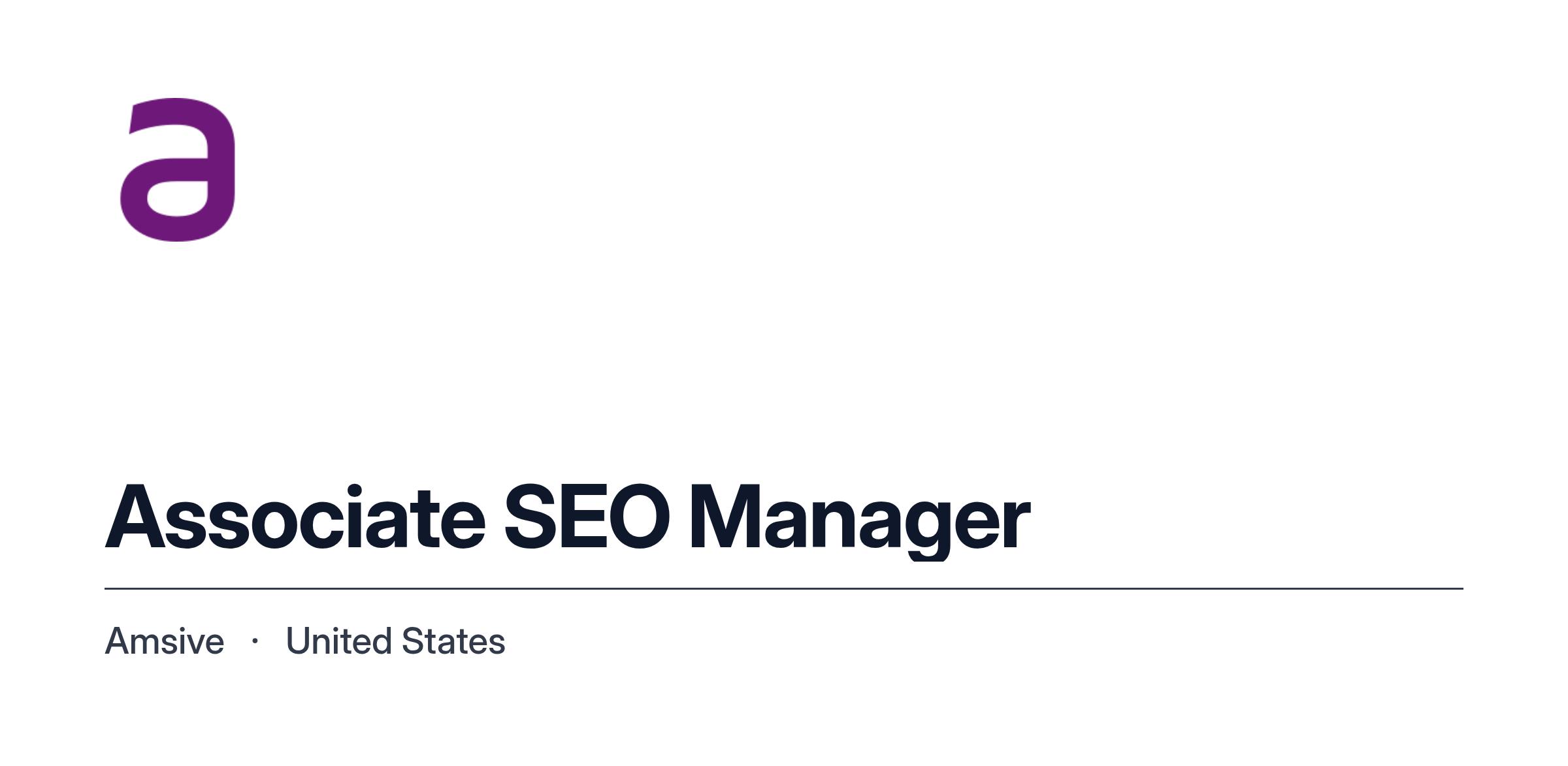Select the word Manager in the title
This screenshot has width=1568, height=766.
click(860, 522)
